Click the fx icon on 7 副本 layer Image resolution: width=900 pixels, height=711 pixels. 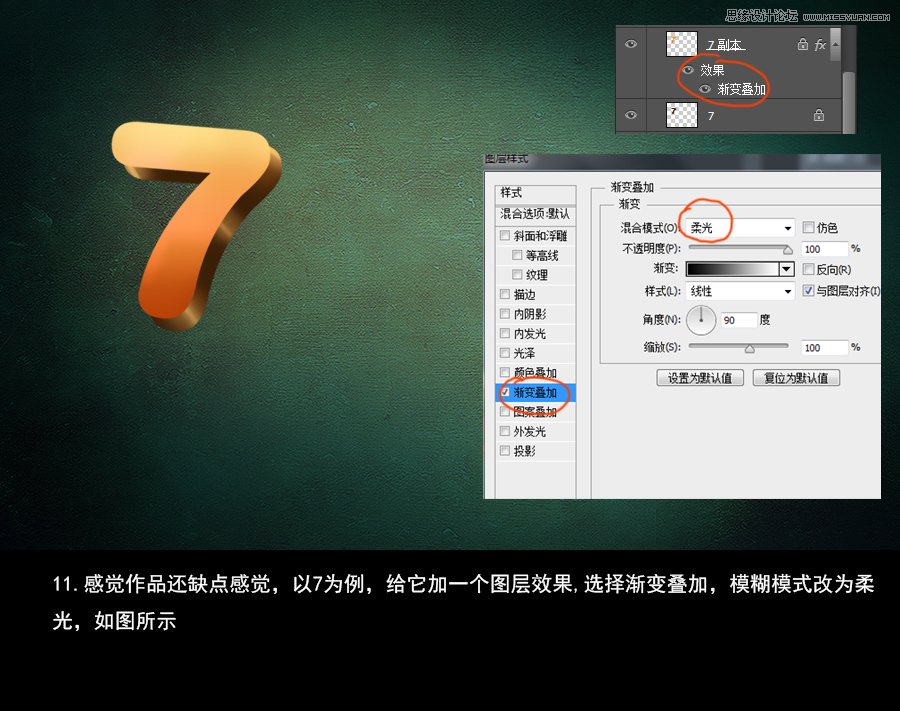point(820,44)
